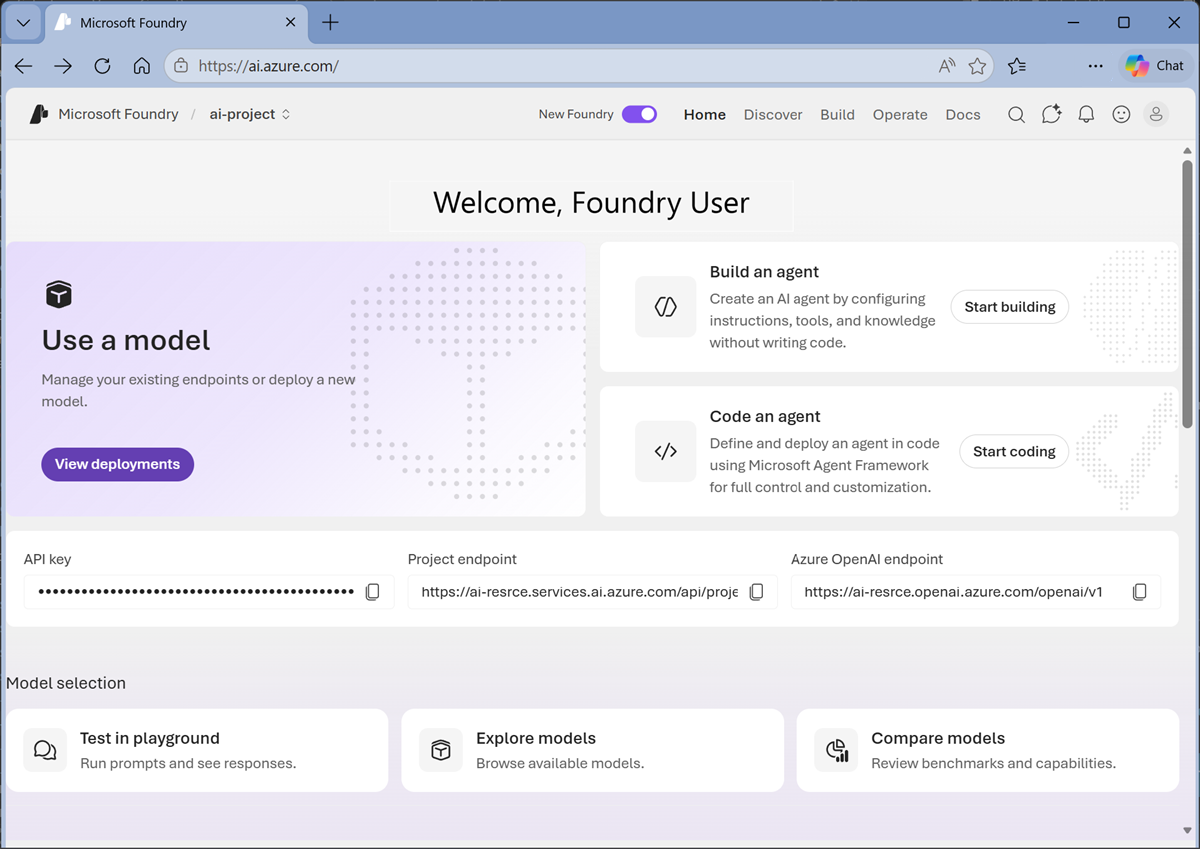The height and width of the screenshot is (849, 1200).
Task: Go forward with browser forward arrow
Action: (x=63, y=66)
